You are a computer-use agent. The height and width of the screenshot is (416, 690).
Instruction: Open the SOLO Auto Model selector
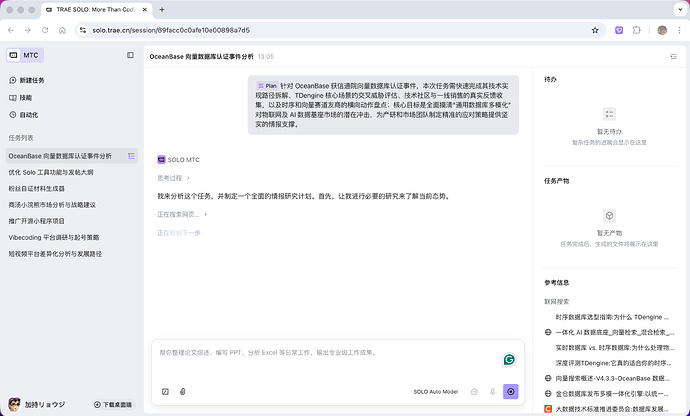[436, 391]
